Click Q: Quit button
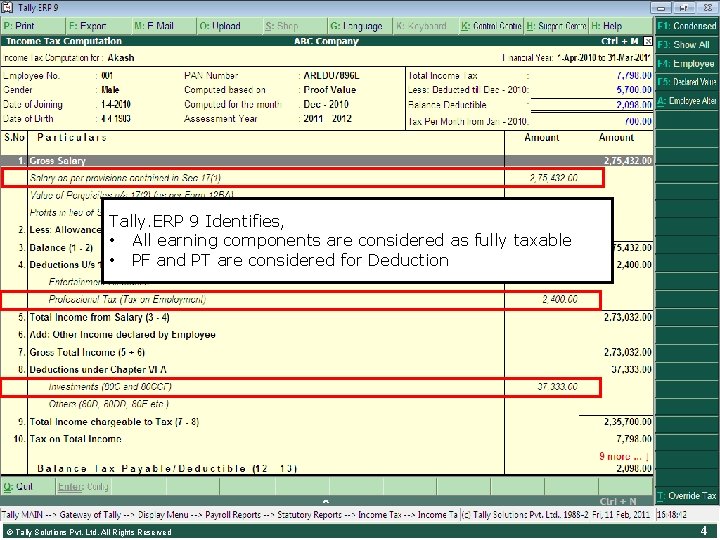Screen dimensions: 720x540 [x=28, y=486]
